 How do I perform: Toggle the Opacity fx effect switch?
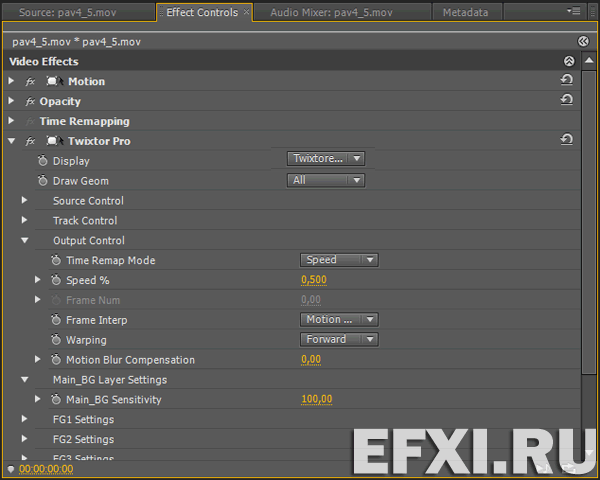point(30,101)
